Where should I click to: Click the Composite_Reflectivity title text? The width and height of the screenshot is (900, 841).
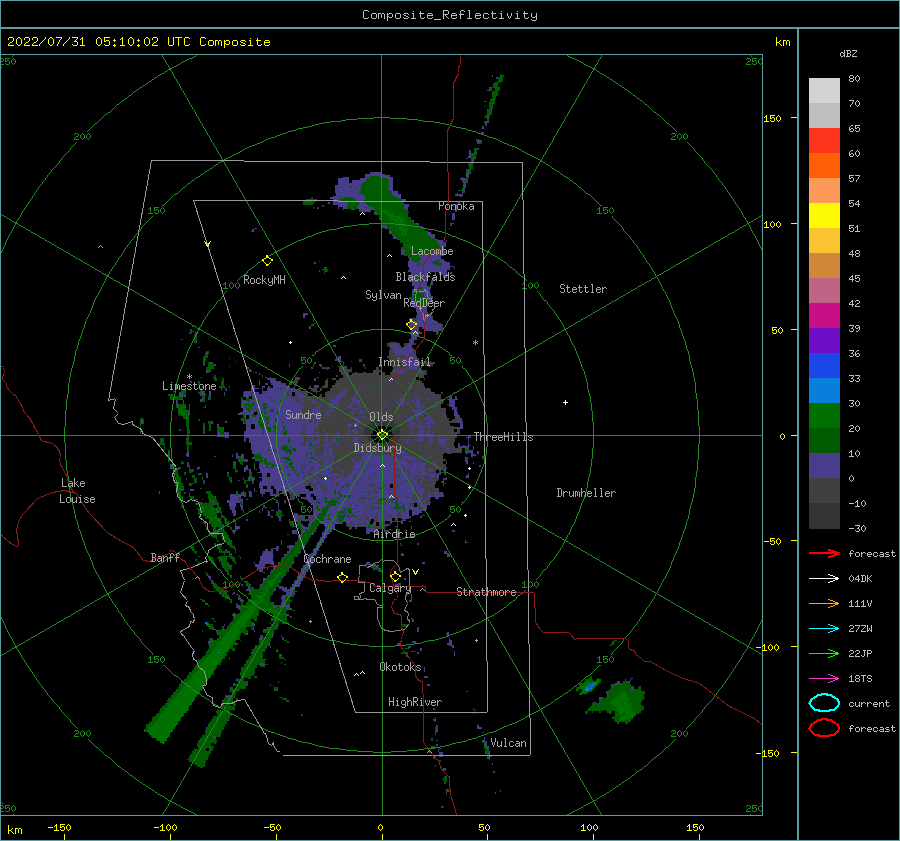(450, 15)
